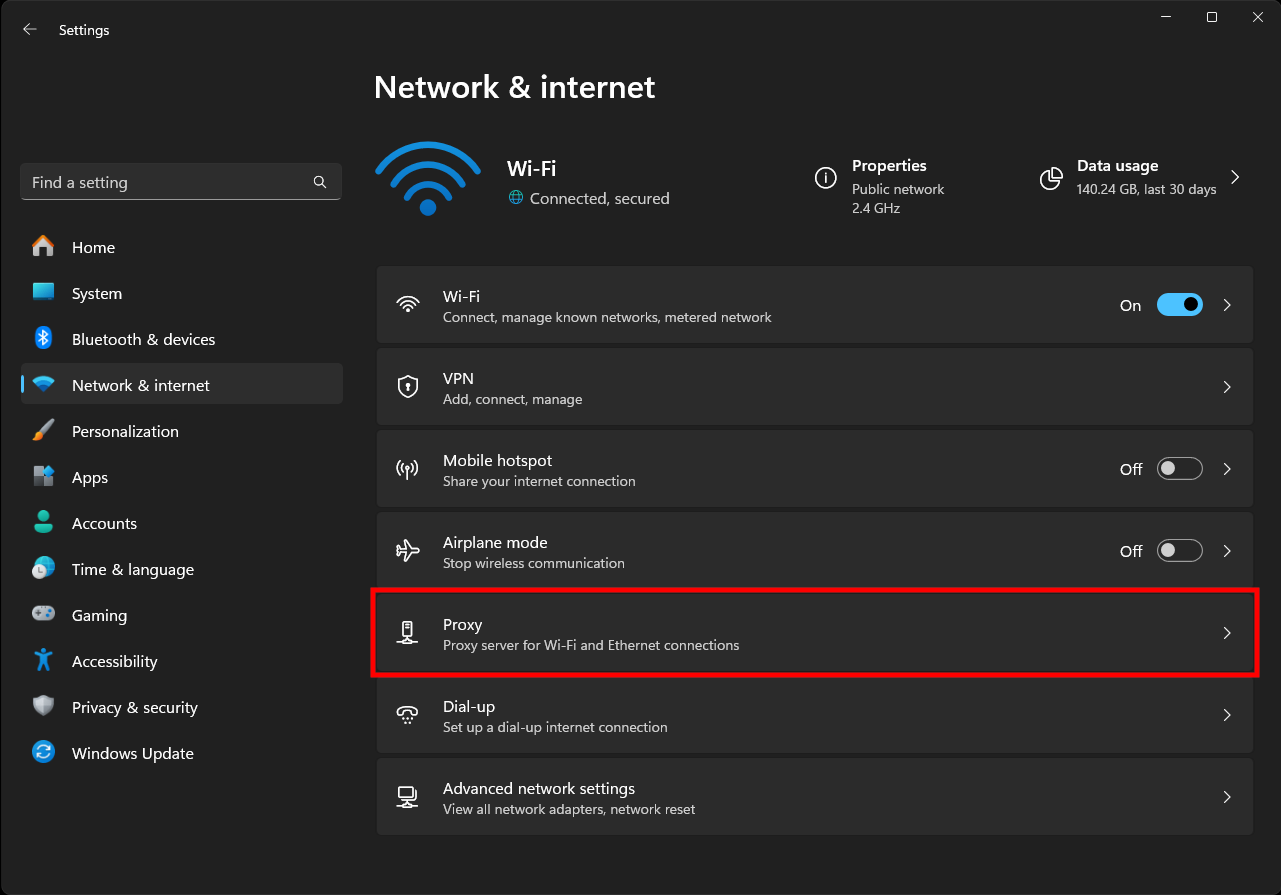Turn off the Wi-Fi toggle

tap(1179, 305)
